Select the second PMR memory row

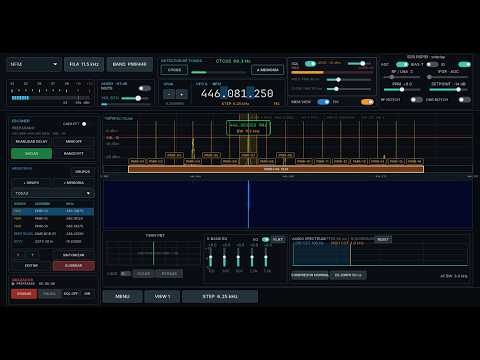pos(53,219)
